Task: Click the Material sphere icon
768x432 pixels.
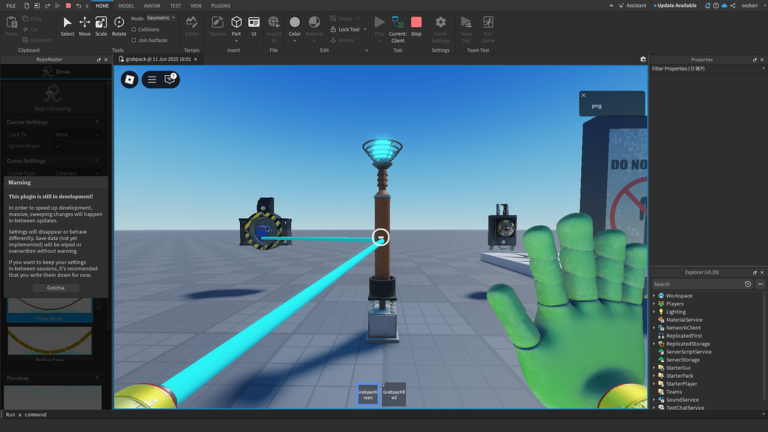Action: (x=314, y=22)
